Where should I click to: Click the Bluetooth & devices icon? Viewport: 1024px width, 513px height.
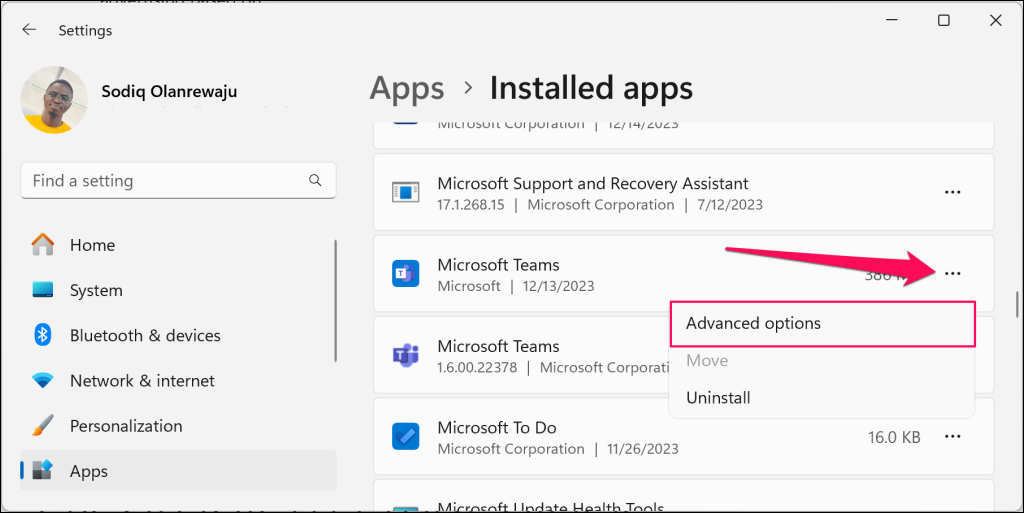coord(42,335)
